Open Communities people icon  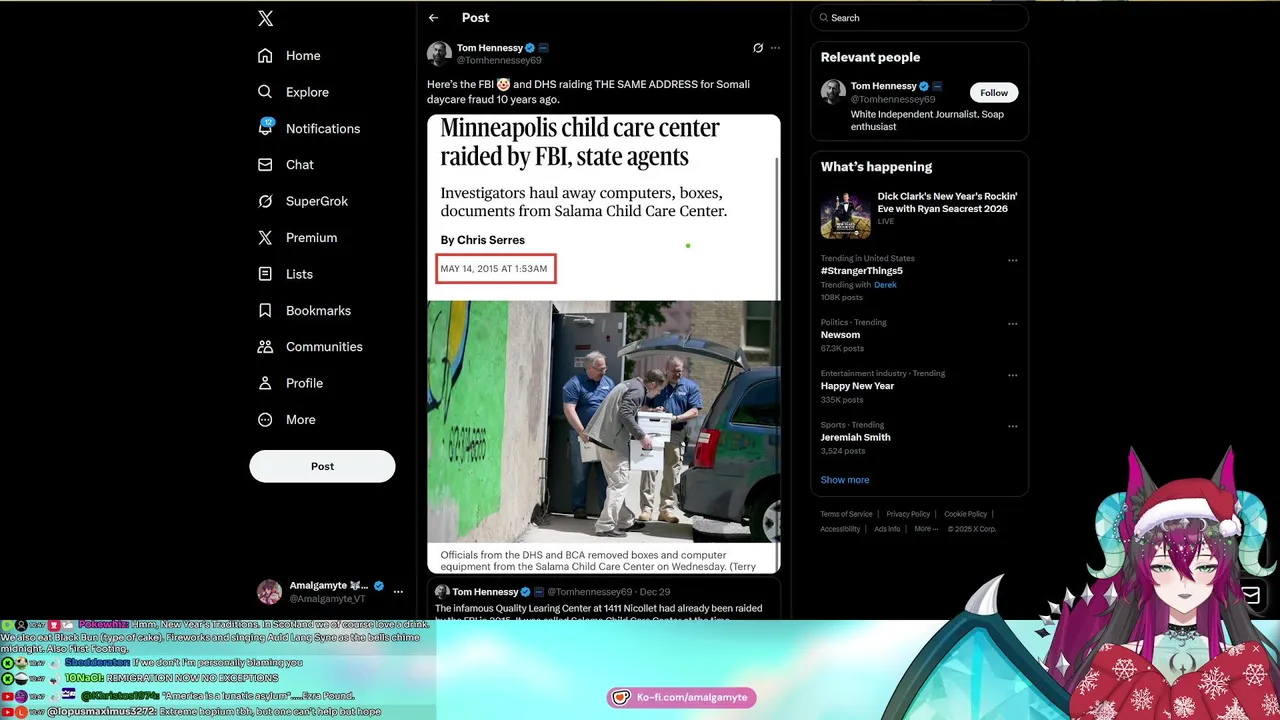(265, 347)
